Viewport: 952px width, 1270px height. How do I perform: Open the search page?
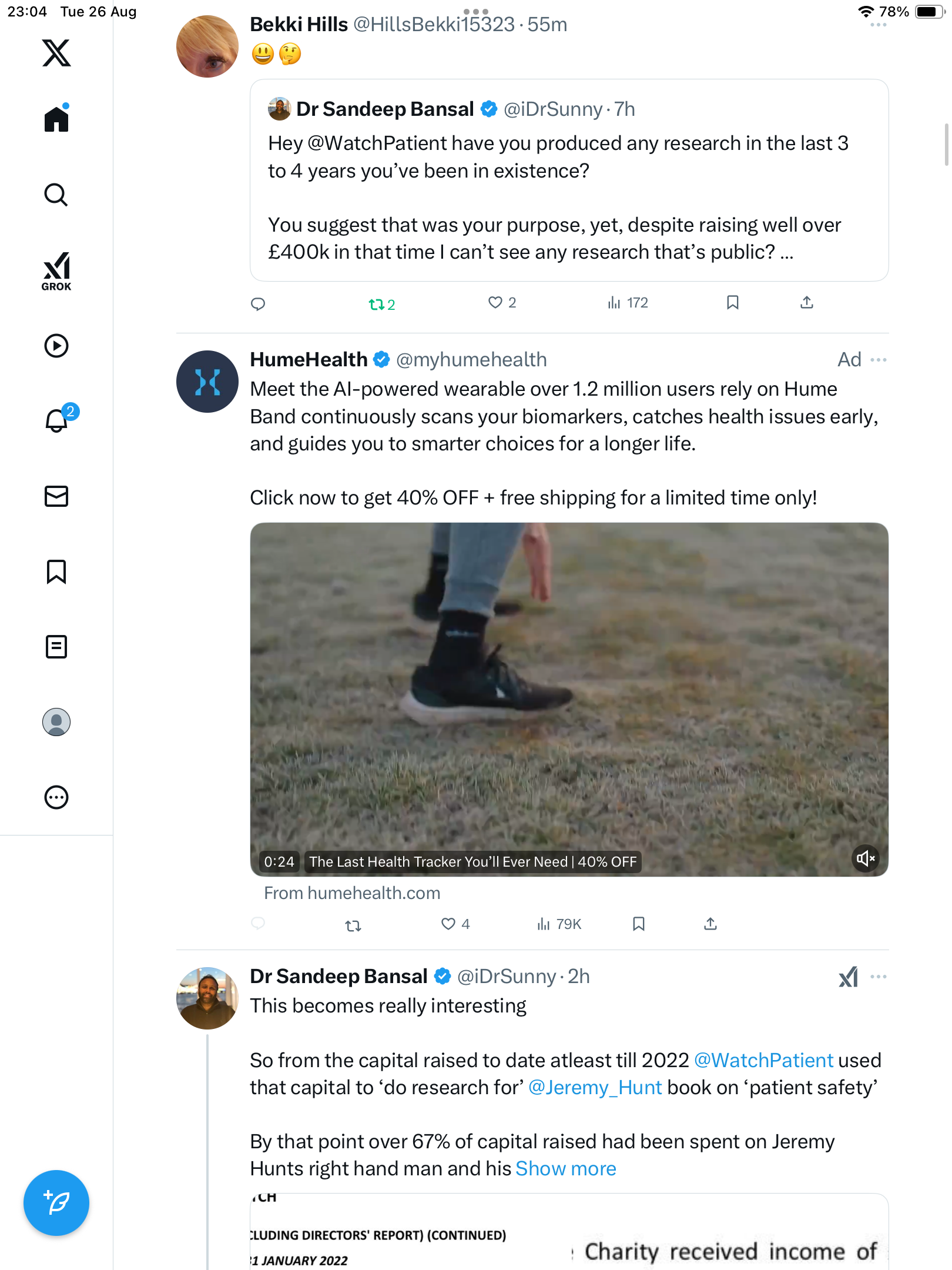click(56, 195)
